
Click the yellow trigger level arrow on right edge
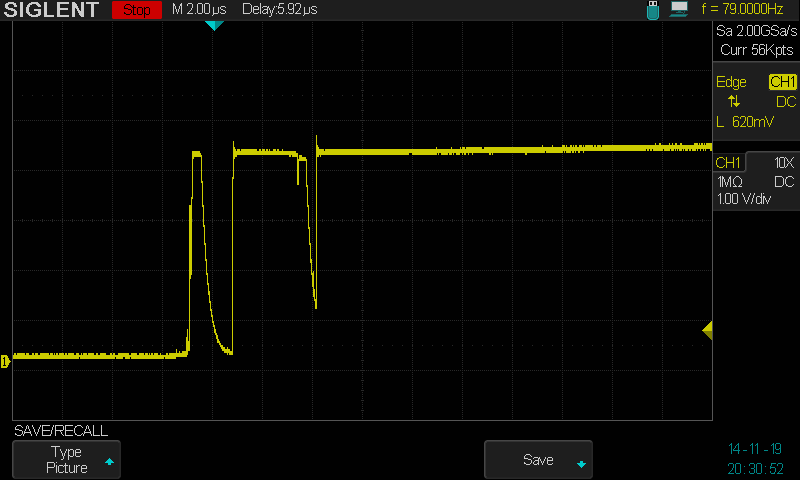click(707, 330)
